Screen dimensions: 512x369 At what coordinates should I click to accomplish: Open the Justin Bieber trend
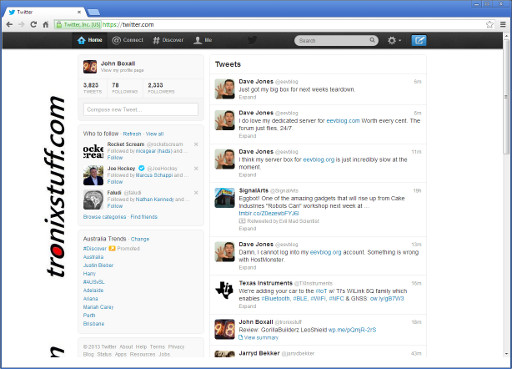[98, 265]
